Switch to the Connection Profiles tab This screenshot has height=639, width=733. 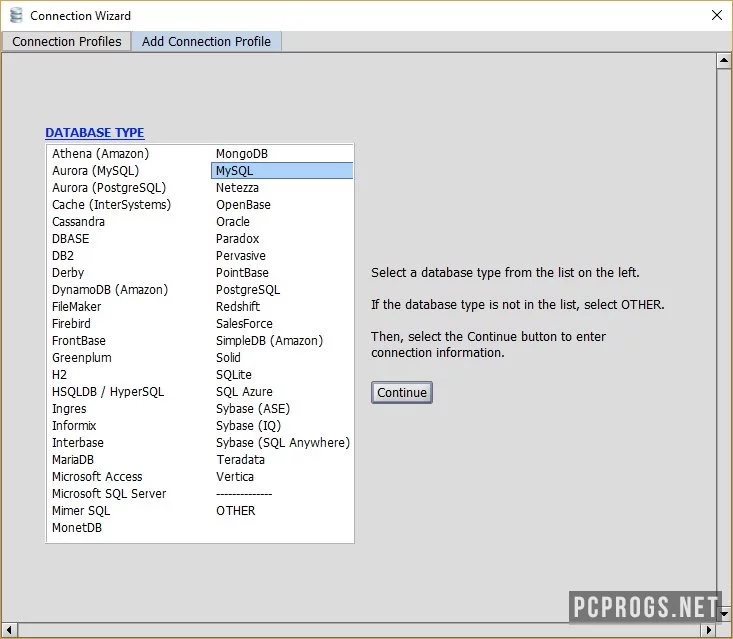67,42
